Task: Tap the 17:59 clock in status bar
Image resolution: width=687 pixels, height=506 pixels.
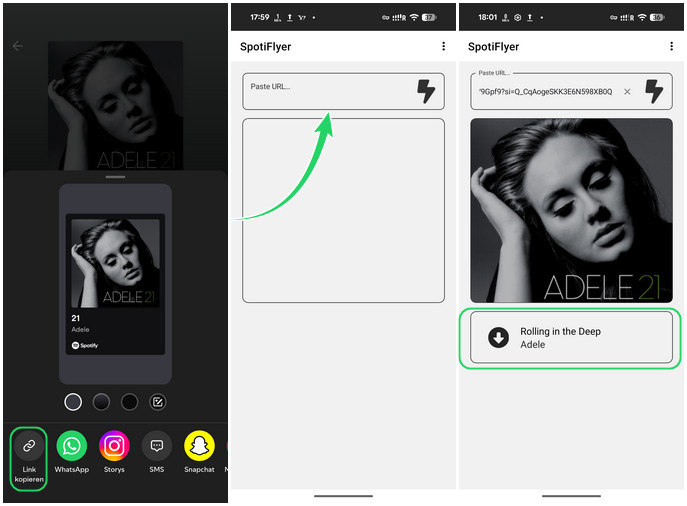Action: (259, 17)
